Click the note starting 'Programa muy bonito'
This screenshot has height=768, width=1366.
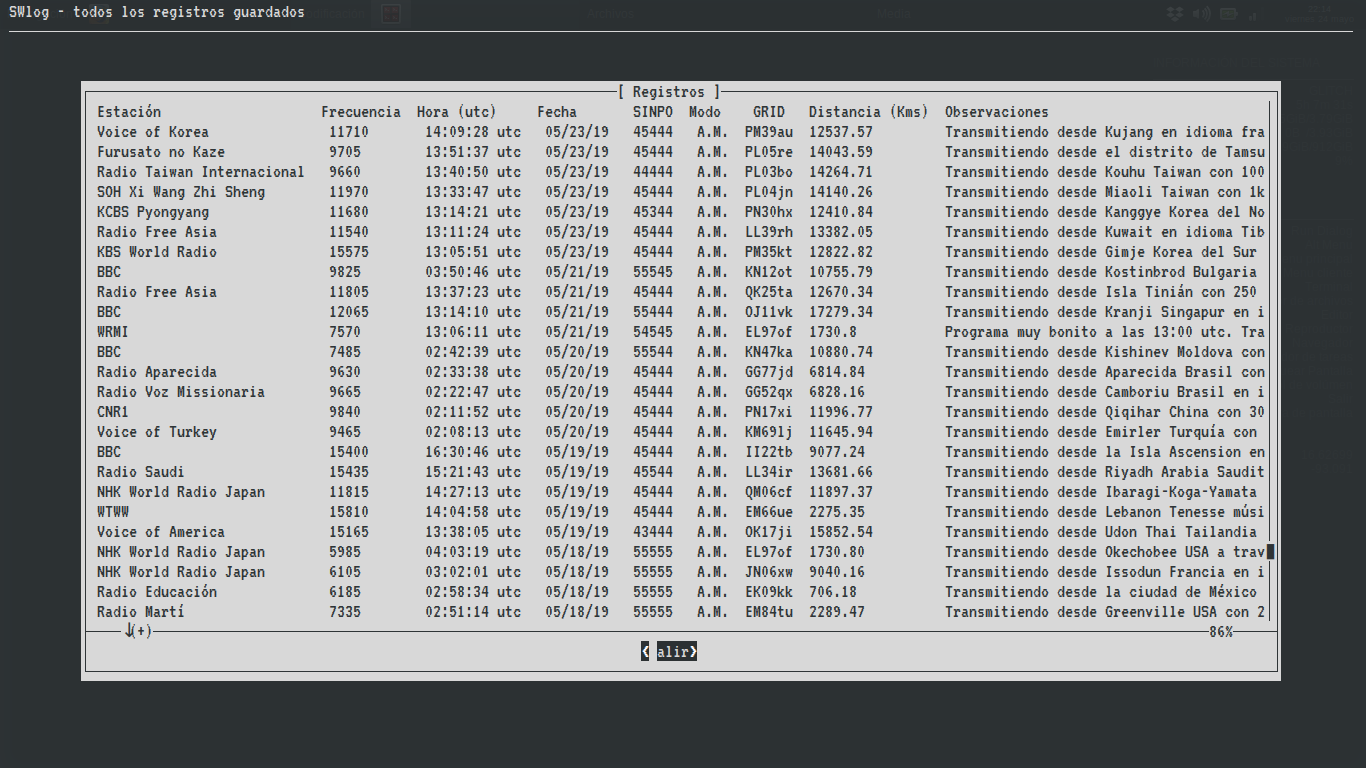point(1105,332)
